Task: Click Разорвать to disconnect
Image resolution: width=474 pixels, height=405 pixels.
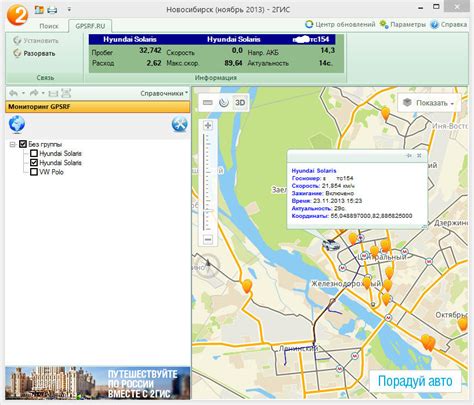Action: [34, 53]
